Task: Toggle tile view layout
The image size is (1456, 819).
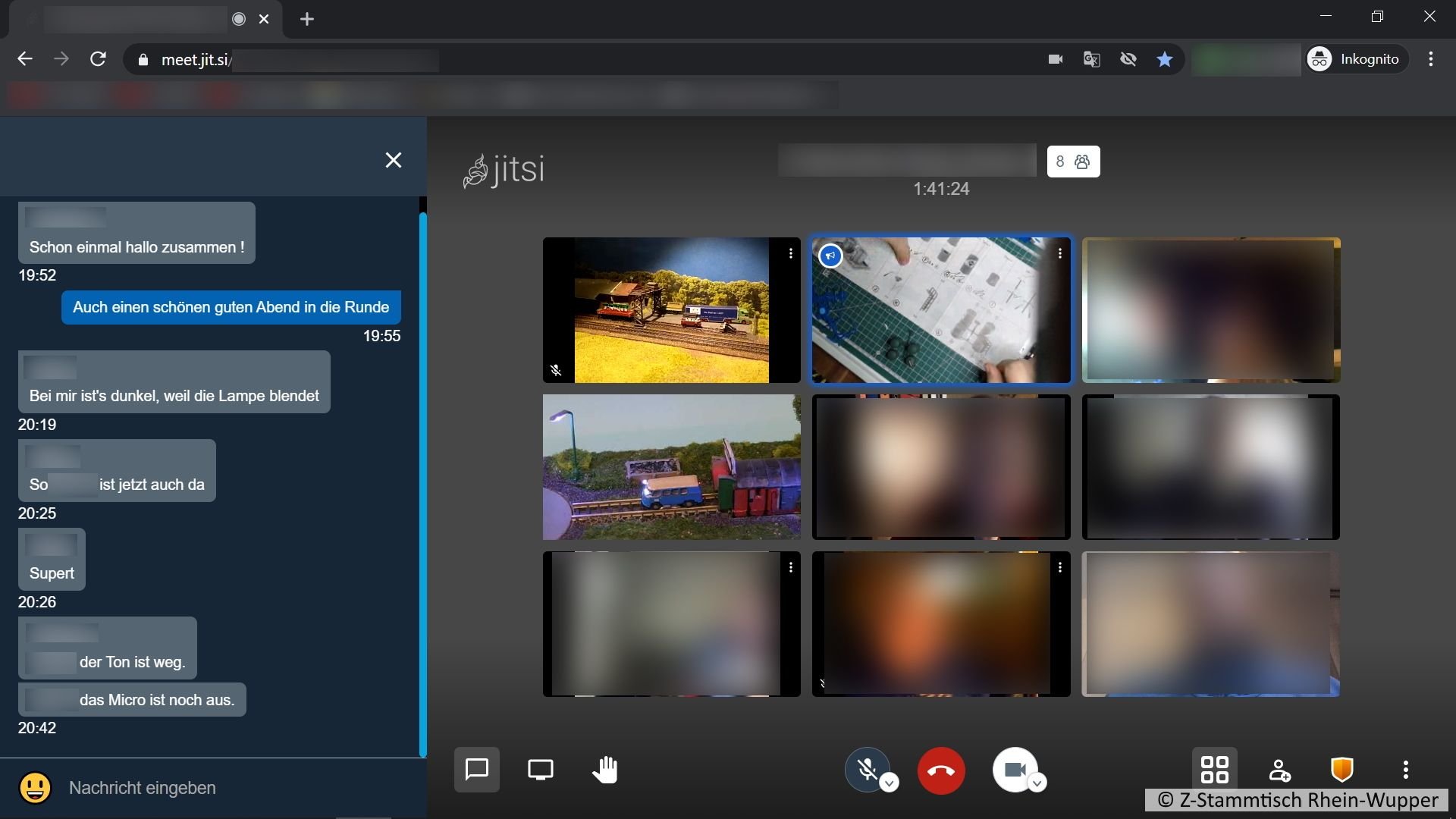Action: coord(1214,770)
